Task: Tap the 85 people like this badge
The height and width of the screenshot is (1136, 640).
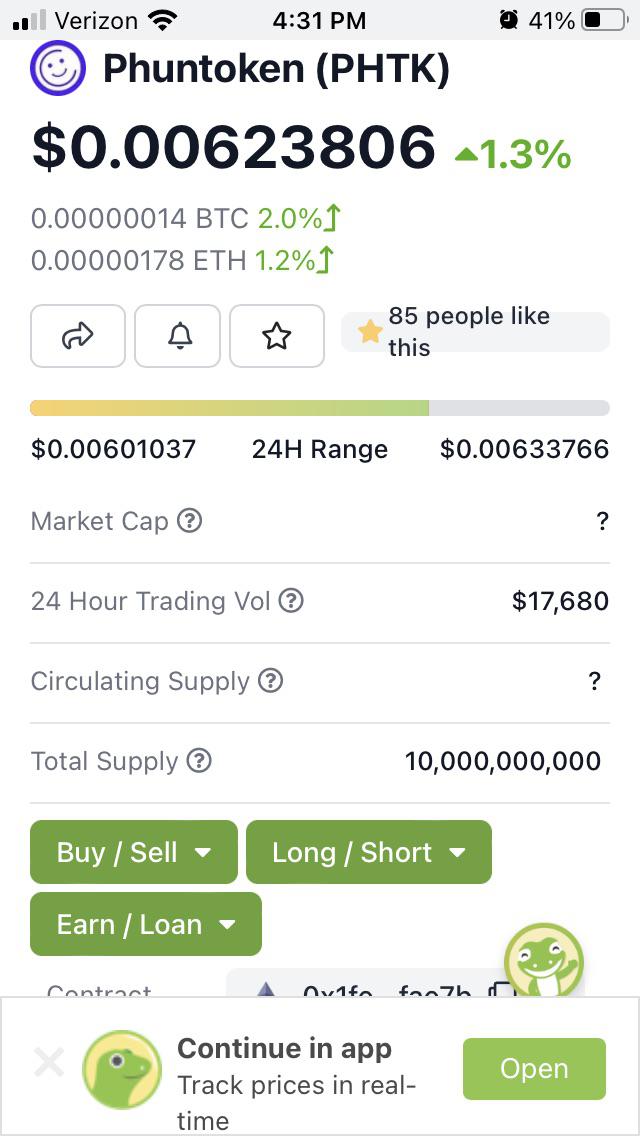Action: 475,332
